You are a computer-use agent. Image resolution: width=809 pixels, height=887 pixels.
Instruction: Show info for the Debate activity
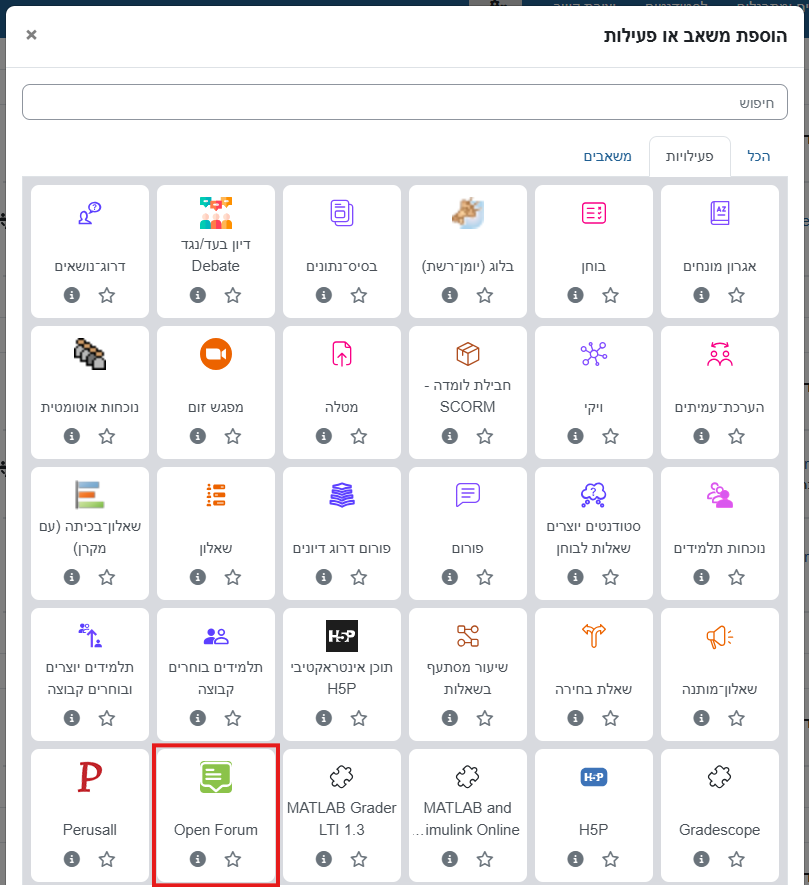pyautogui.click(x=198, y=295)
